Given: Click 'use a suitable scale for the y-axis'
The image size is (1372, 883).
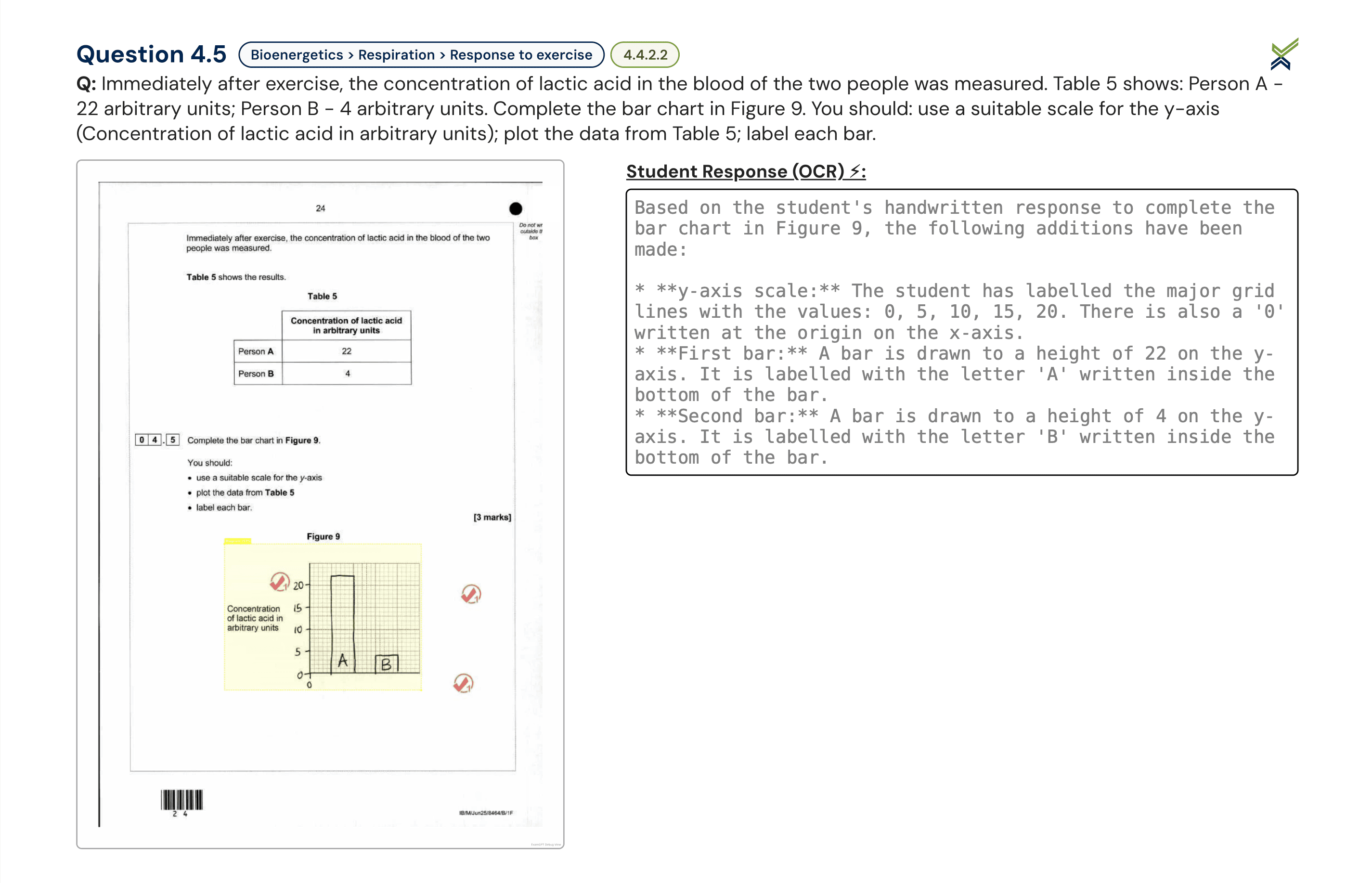Looking at the screenshot, I should pos(259,478).
